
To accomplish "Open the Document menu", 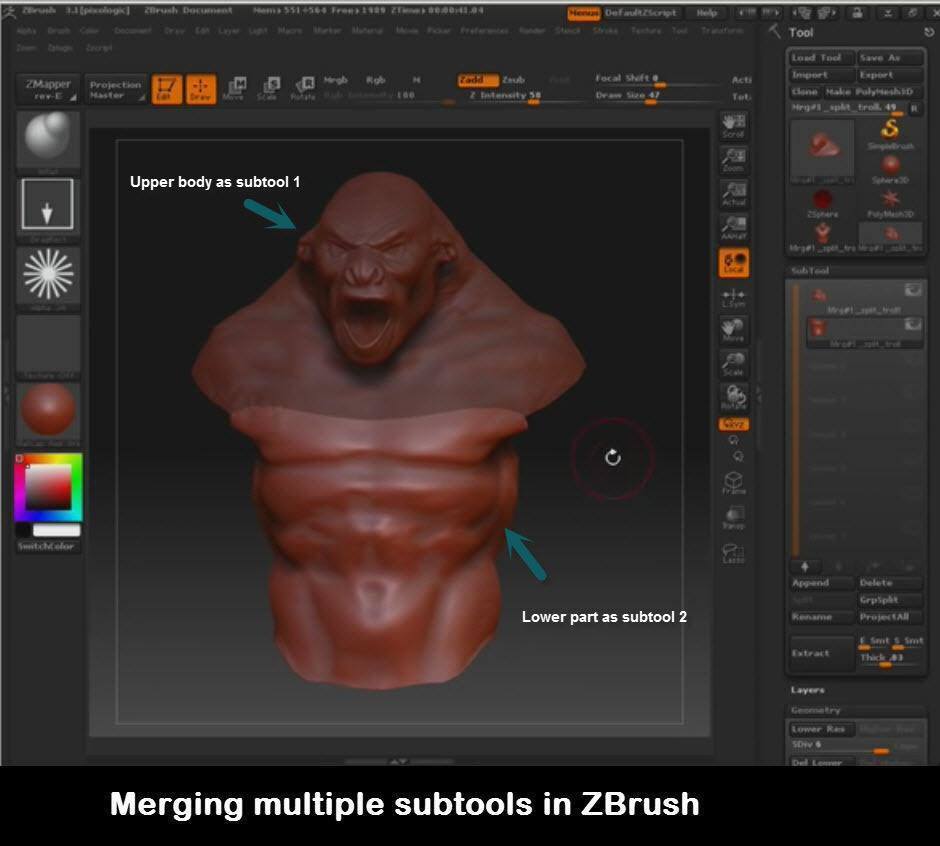I will click(x=132, y=31).
